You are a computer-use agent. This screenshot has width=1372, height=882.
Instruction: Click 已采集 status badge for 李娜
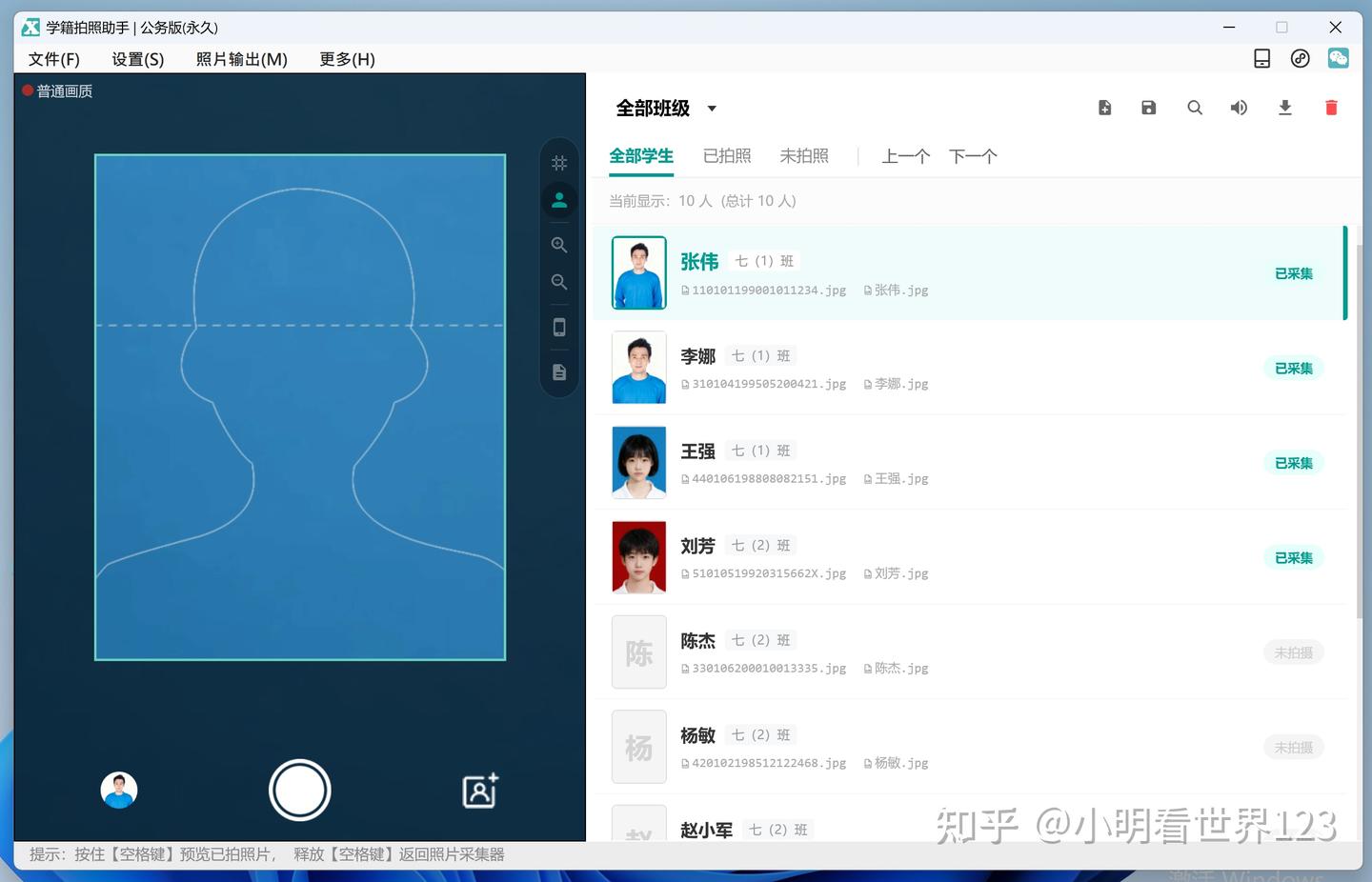[1294, 369]
